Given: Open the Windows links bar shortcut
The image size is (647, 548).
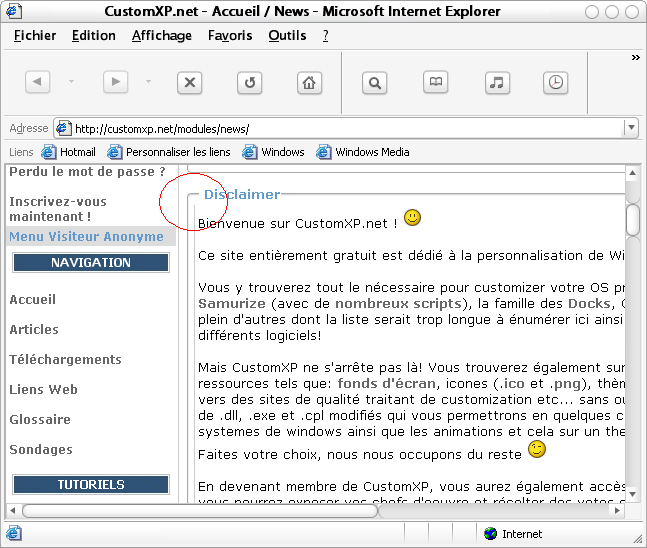Looking at the screenshot, I should coord(273,152).
